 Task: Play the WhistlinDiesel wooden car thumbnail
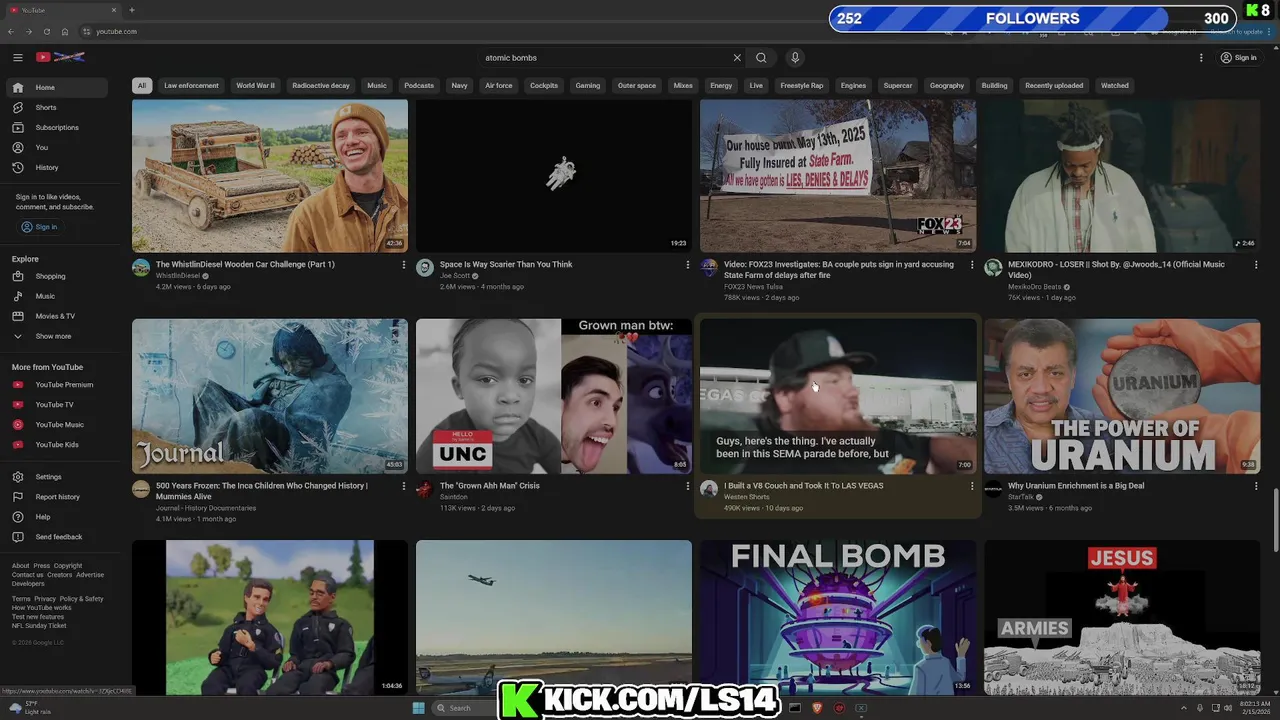pos(270,175)
